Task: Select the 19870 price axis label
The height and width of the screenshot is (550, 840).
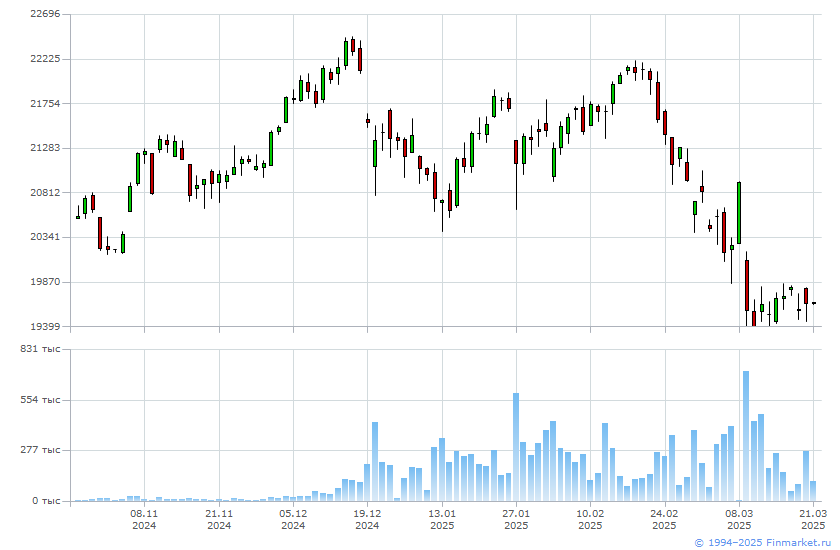Action: (x=45, y=281)
